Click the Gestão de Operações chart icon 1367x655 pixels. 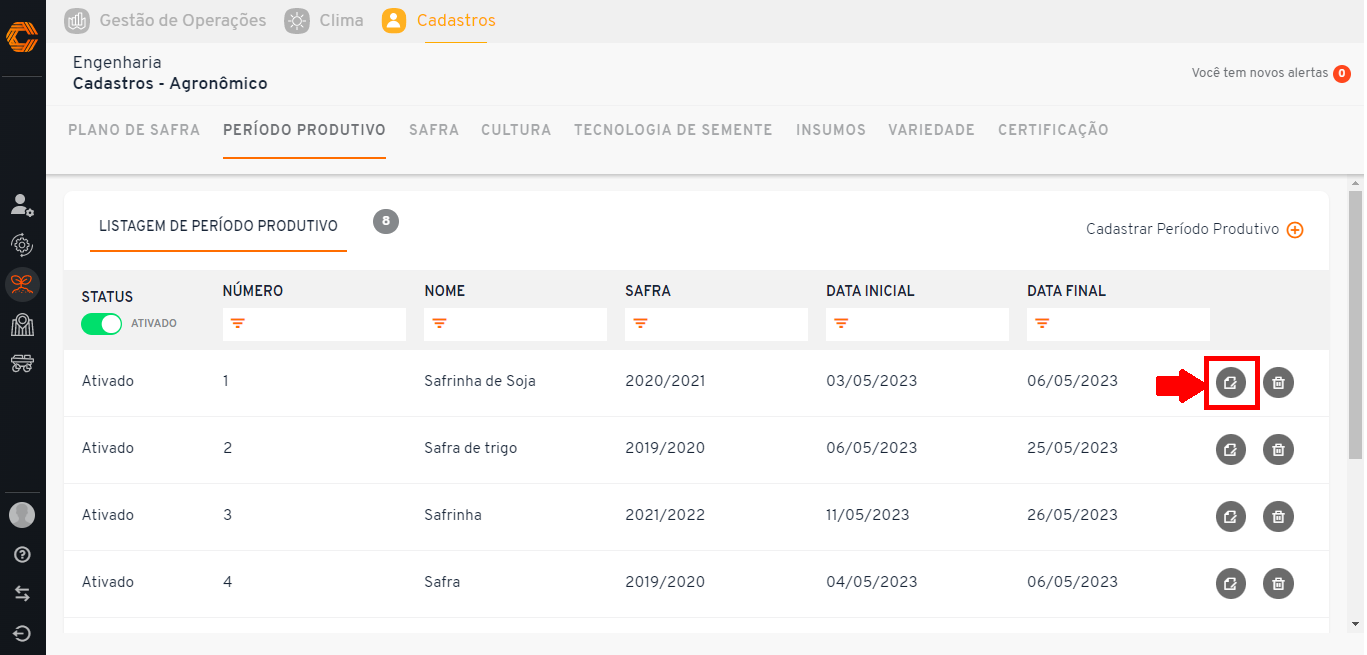[77, 20]
